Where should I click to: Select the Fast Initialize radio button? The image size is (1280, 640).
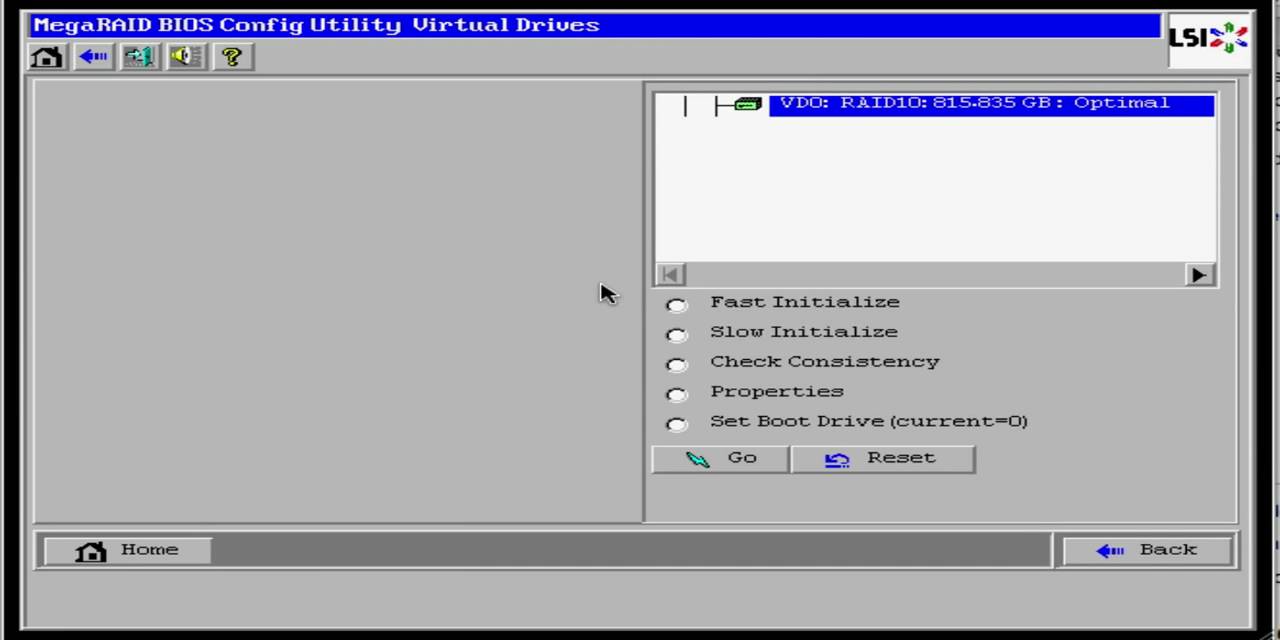[677, 305]
